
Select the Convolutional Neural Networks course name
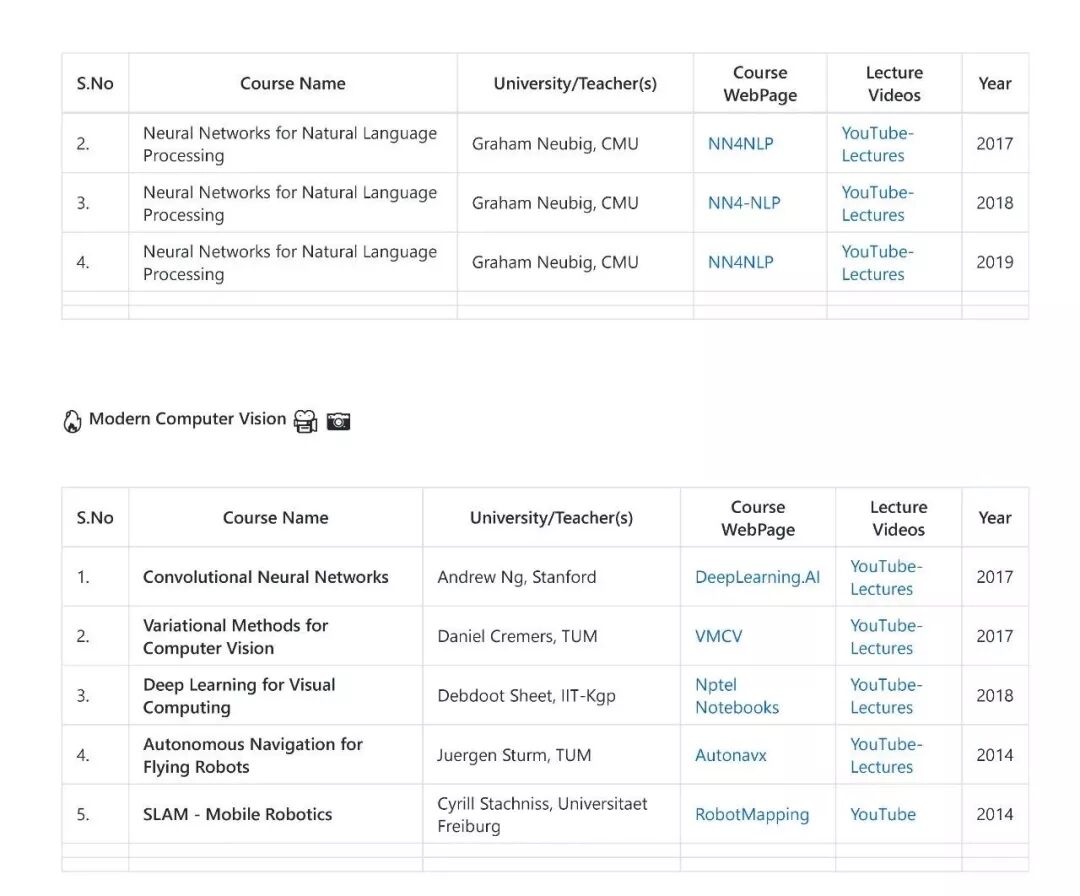click(x=265, y=577)
